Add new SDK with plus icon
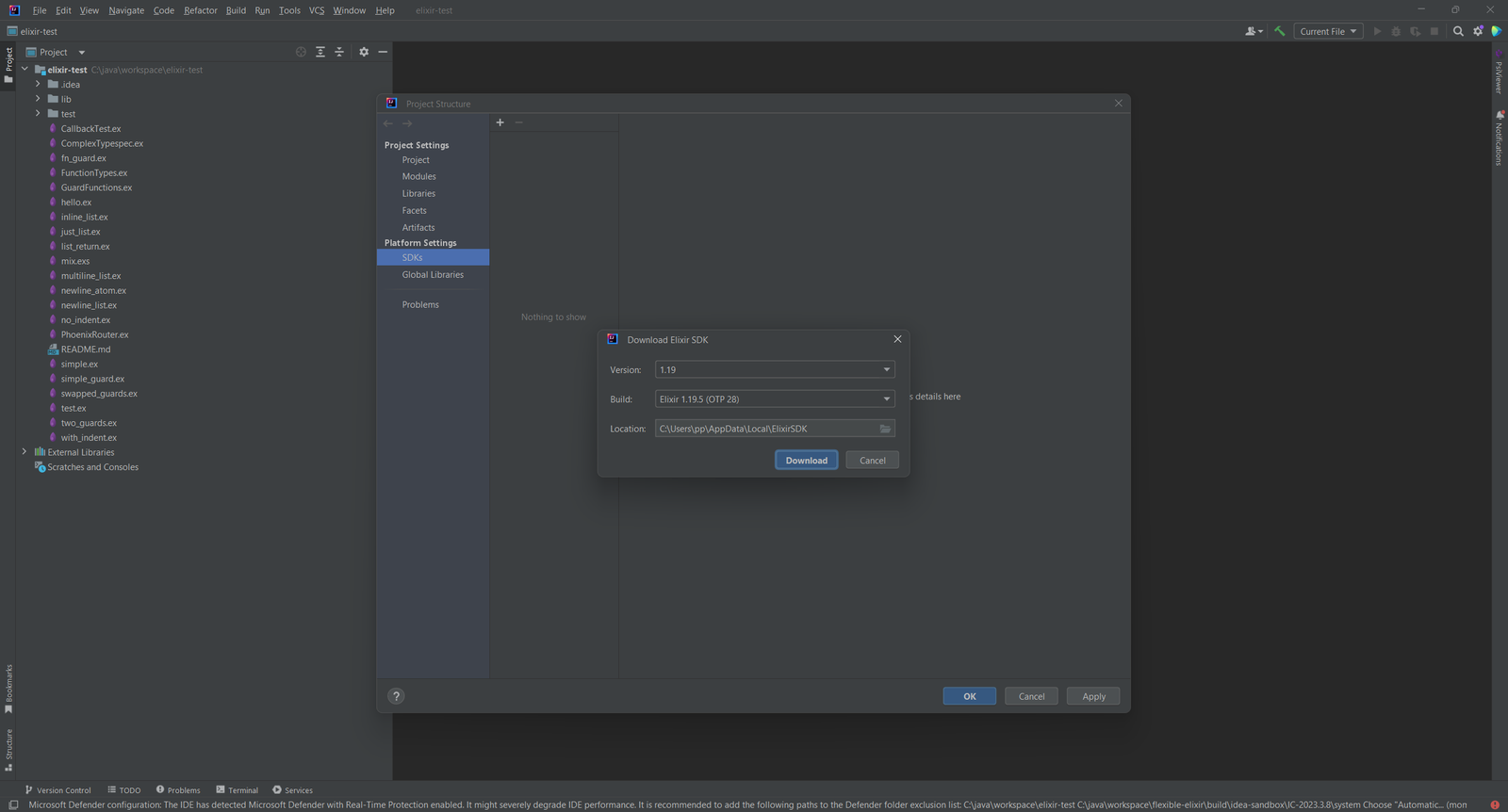Screen dimensions: 1508x812 click(x=500, y=122)
